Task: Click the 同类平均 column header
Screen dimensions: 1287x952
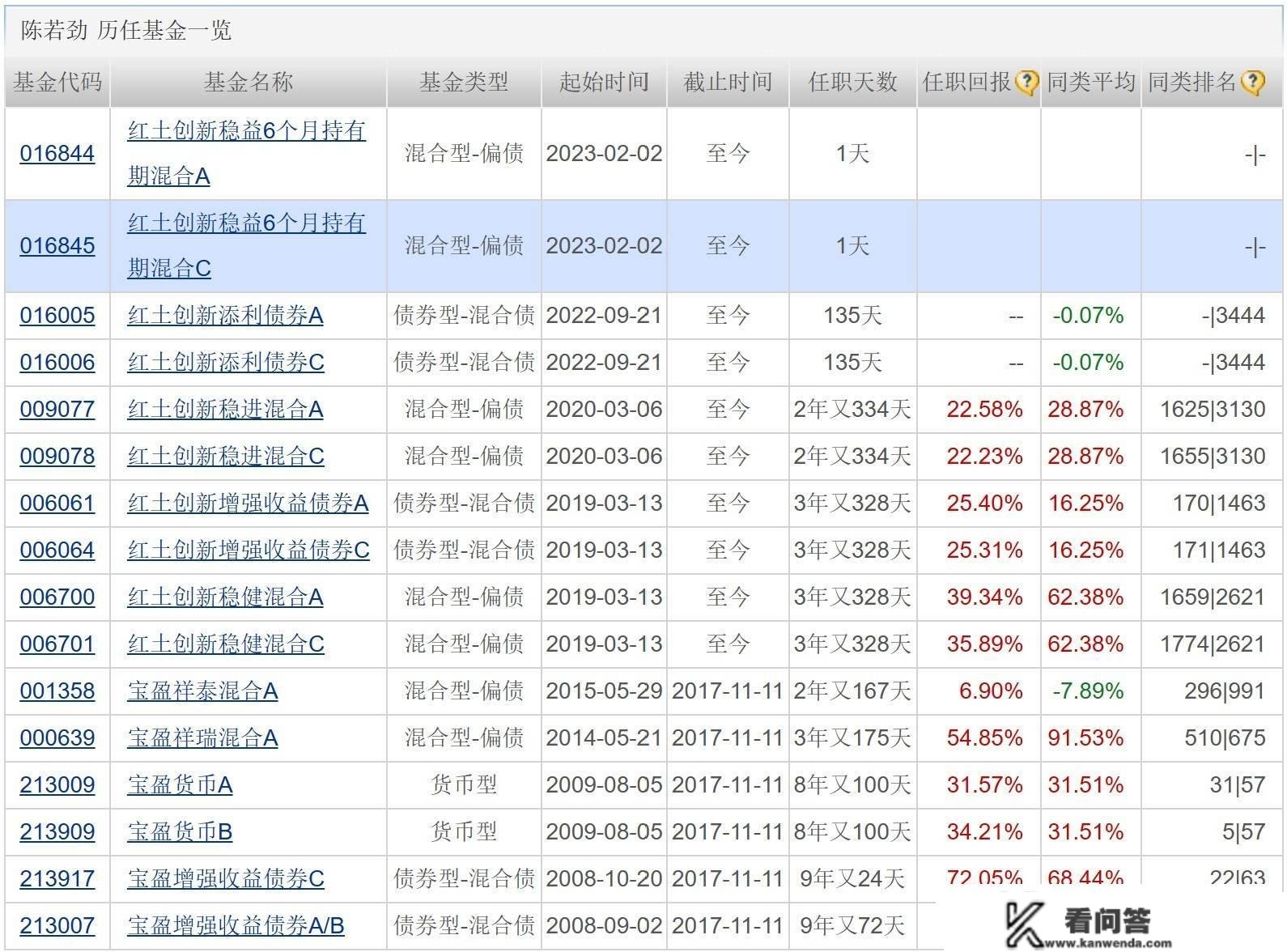Action: (x=1090, y=82)
